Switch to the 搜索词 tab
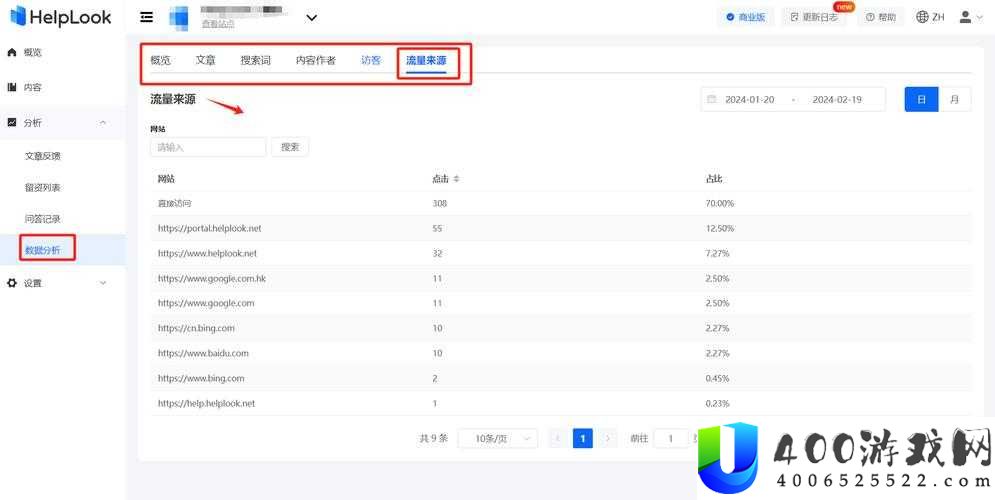 click(x=256, y=61)
